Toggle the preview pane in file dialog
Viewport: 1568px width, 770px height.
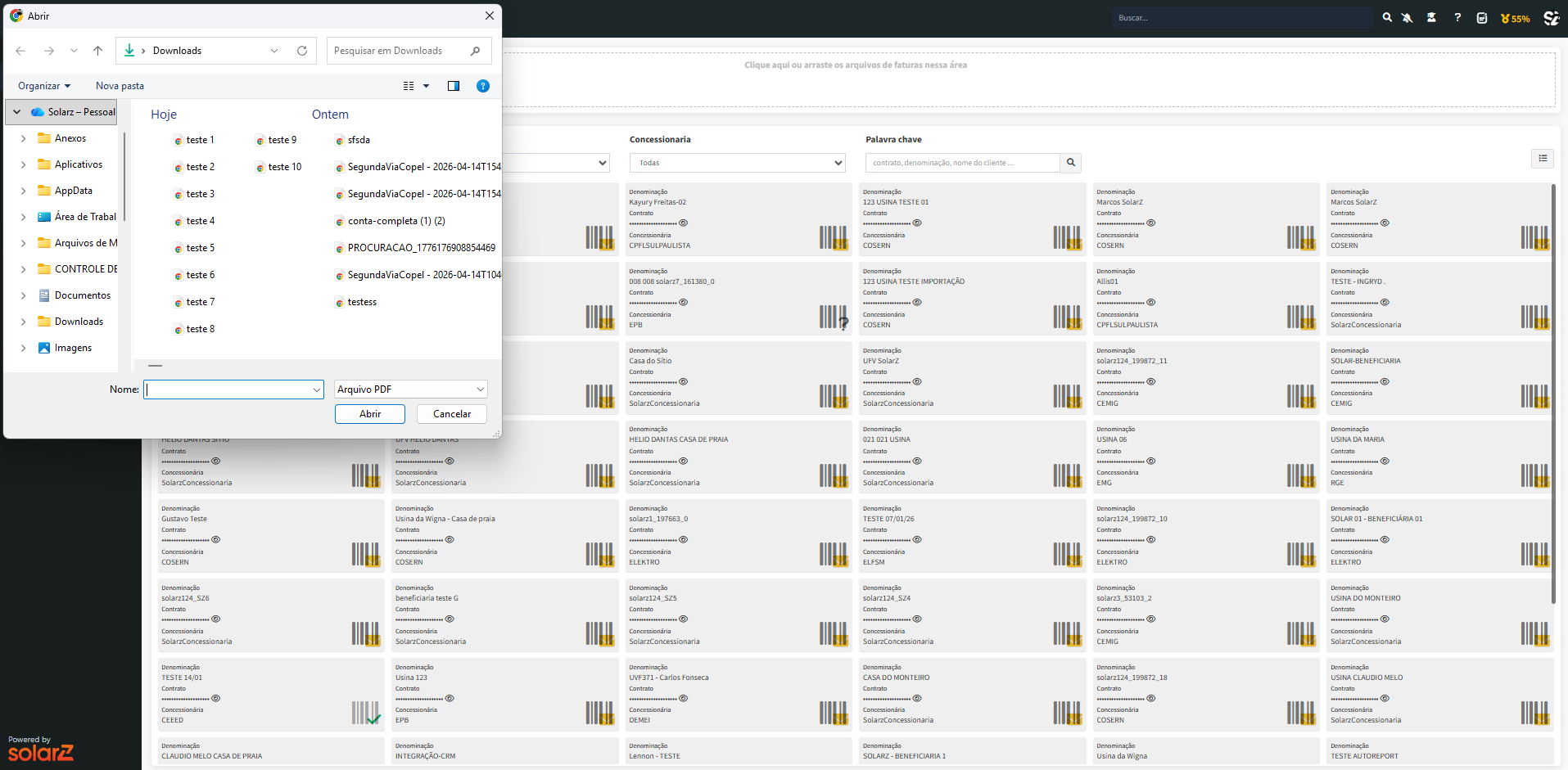point(454,86)
